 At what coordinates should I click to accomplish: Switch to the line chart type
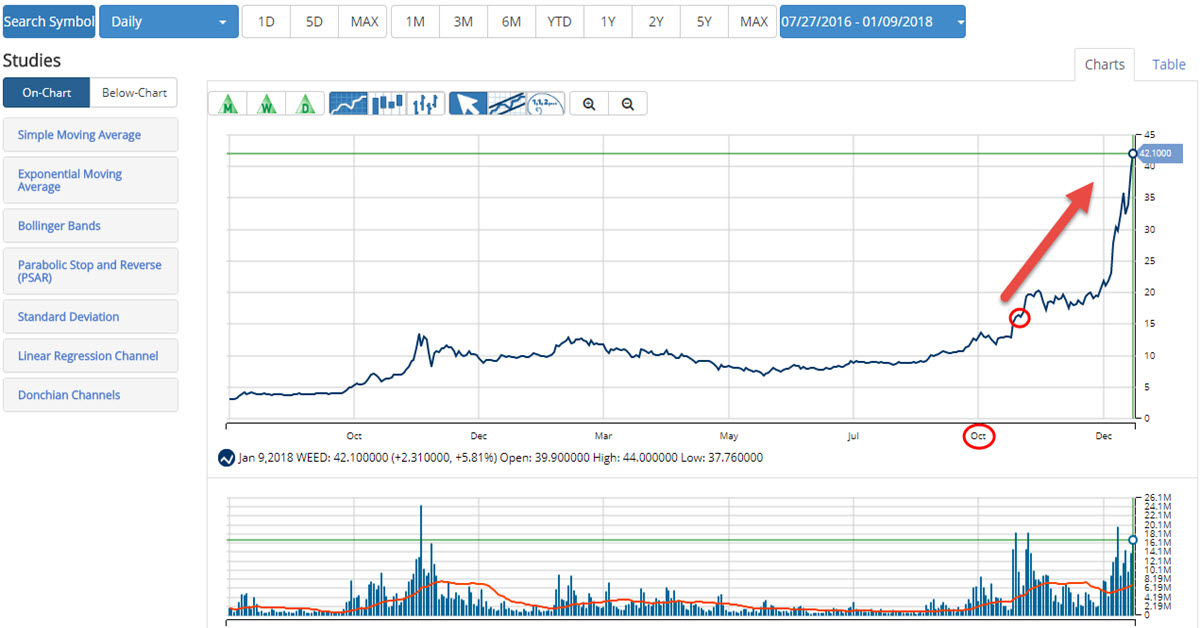tap(349, 103)
